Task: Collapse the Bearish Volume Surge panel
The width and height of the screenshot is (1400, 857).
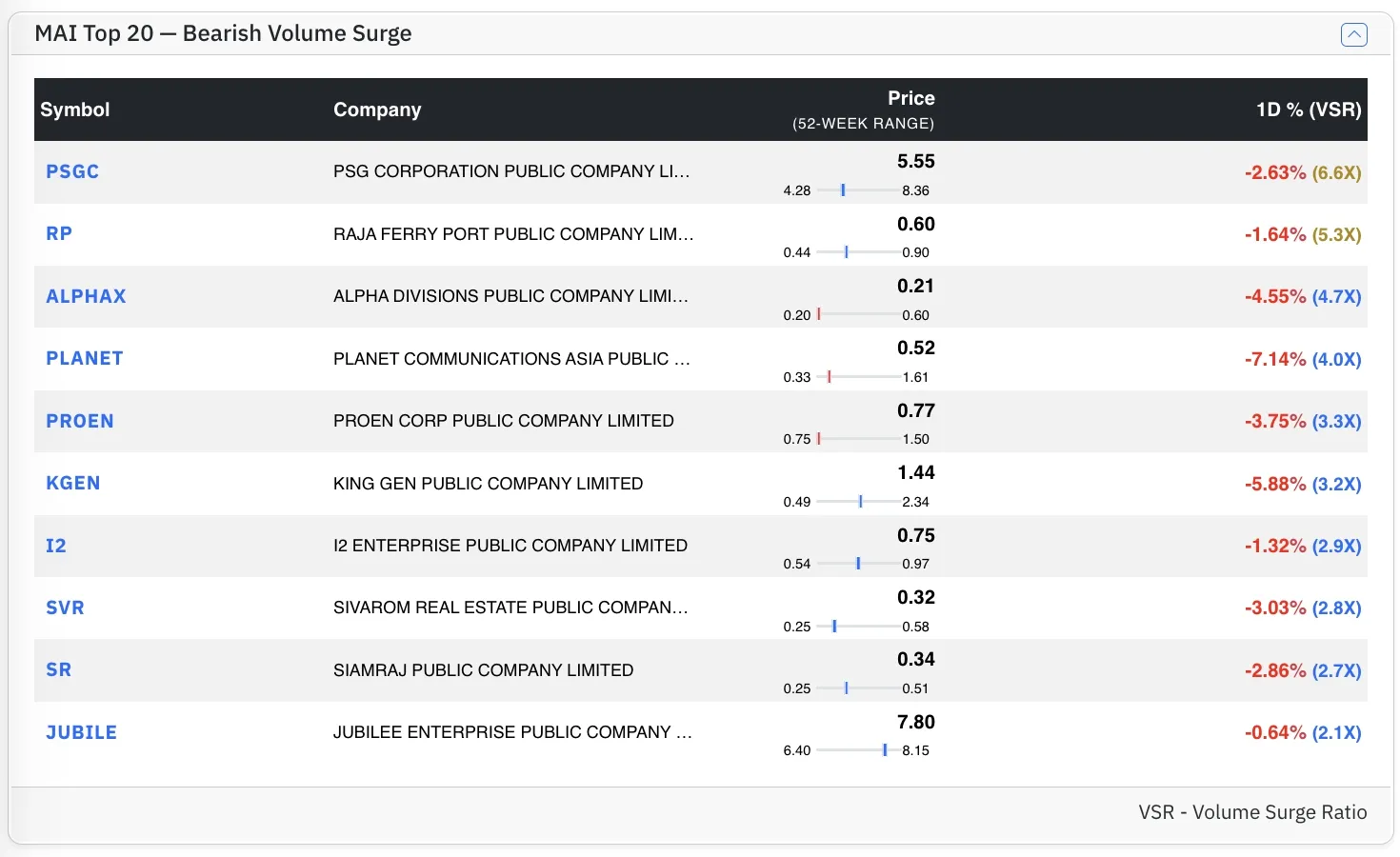Action: (x=1353, y=34)
